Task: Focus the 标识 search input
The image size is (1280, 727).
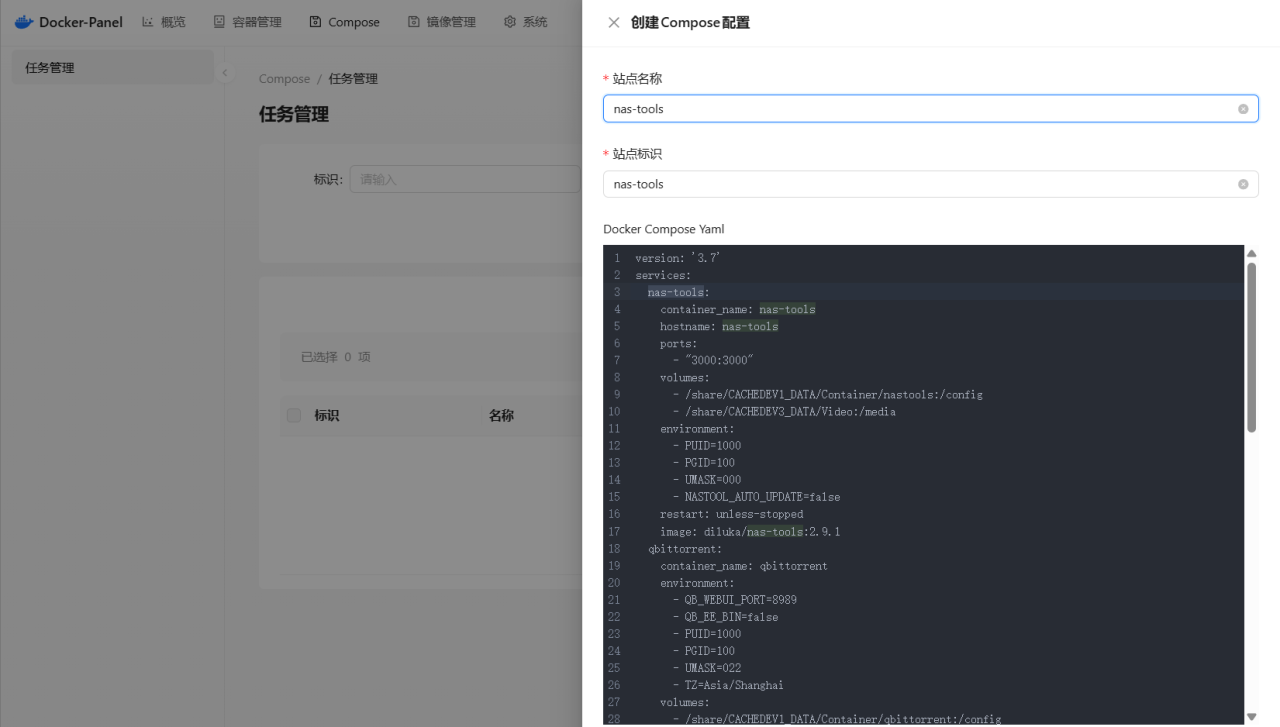Action: click(x=465, y=179)
